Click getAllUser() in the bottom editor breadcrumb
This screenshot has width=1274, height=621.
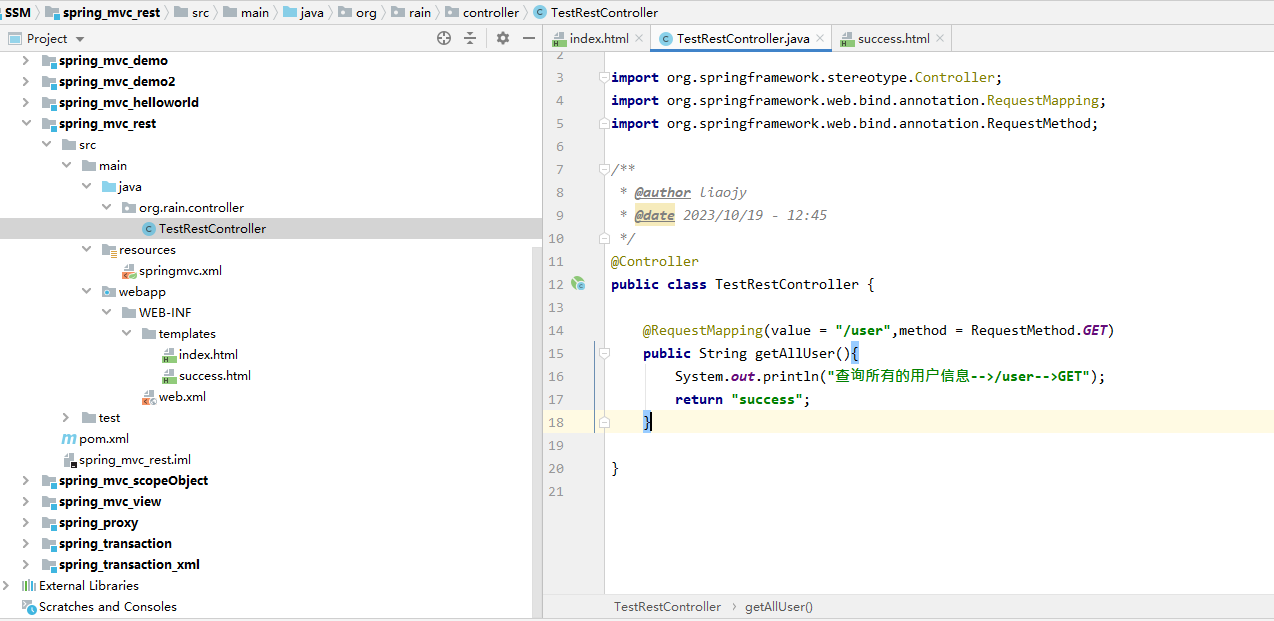[x=779, y=607]
